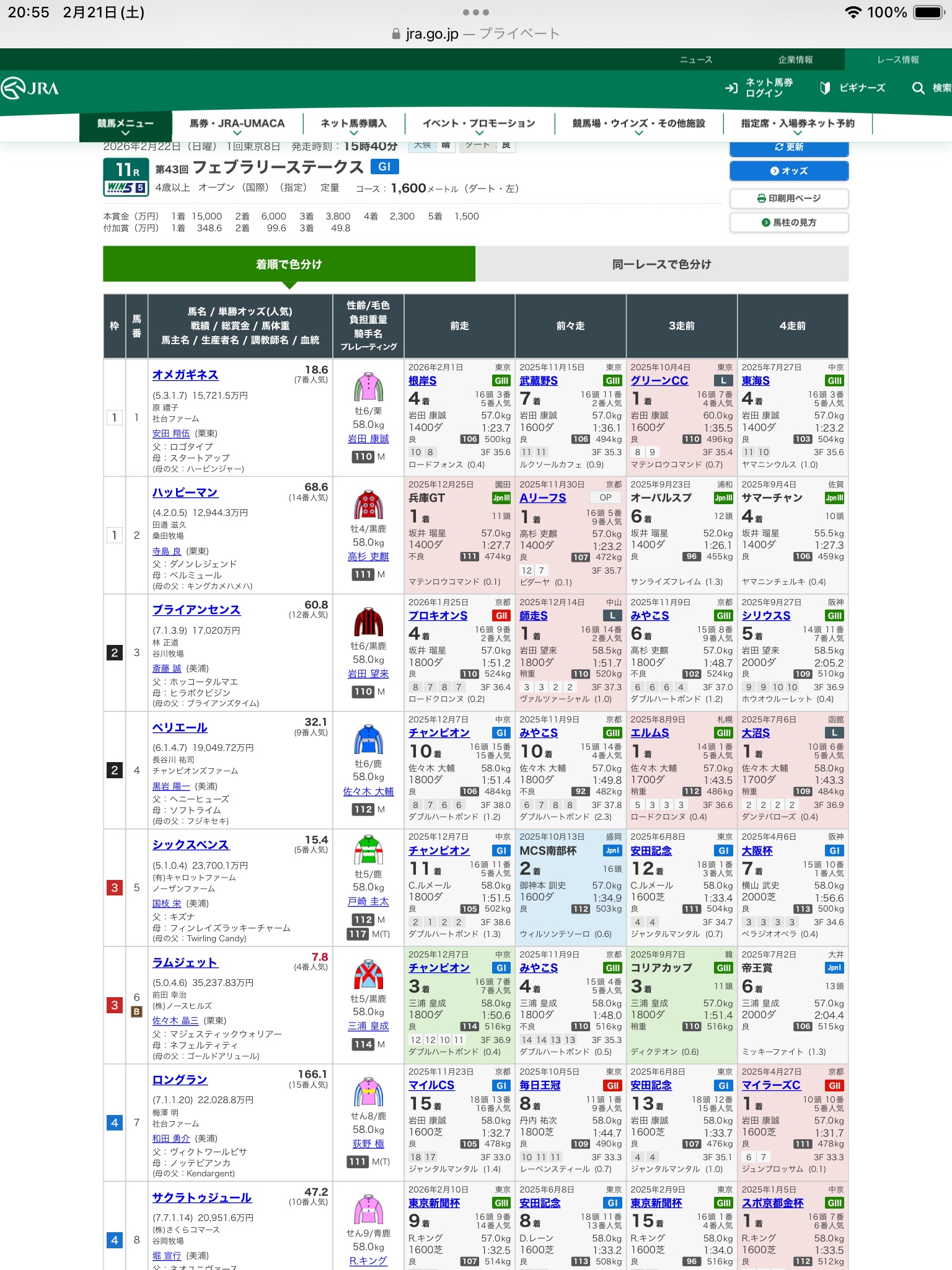This screenshot has height=1270, width=952.
Task: Expand 指定席・入場券ネット予約 menu
Action: (798, 126)
